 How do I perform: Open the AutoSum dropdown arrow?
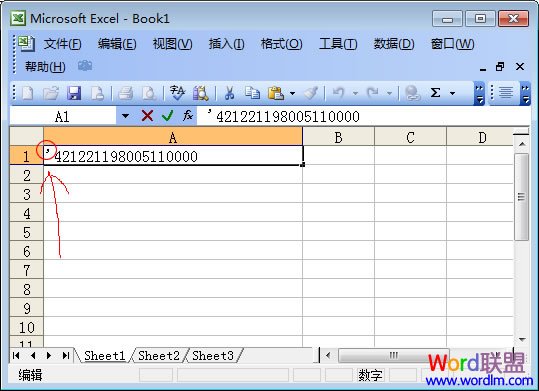pyautogui.click(x=452, y=93)
